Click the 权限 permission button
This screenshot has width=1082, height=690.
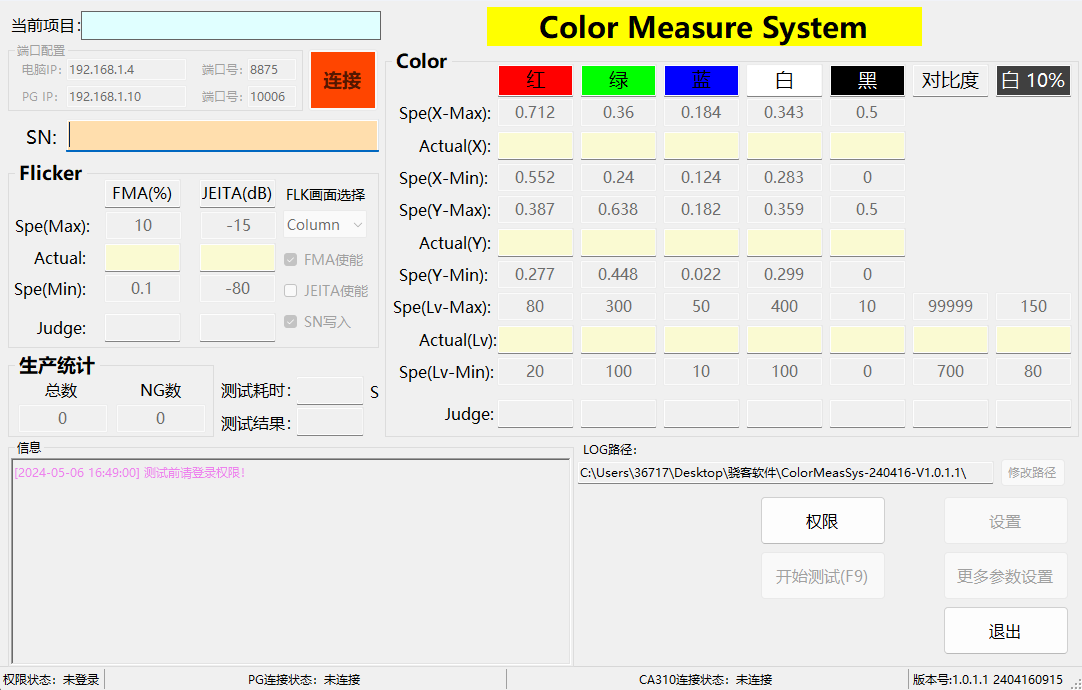[822, 521]
